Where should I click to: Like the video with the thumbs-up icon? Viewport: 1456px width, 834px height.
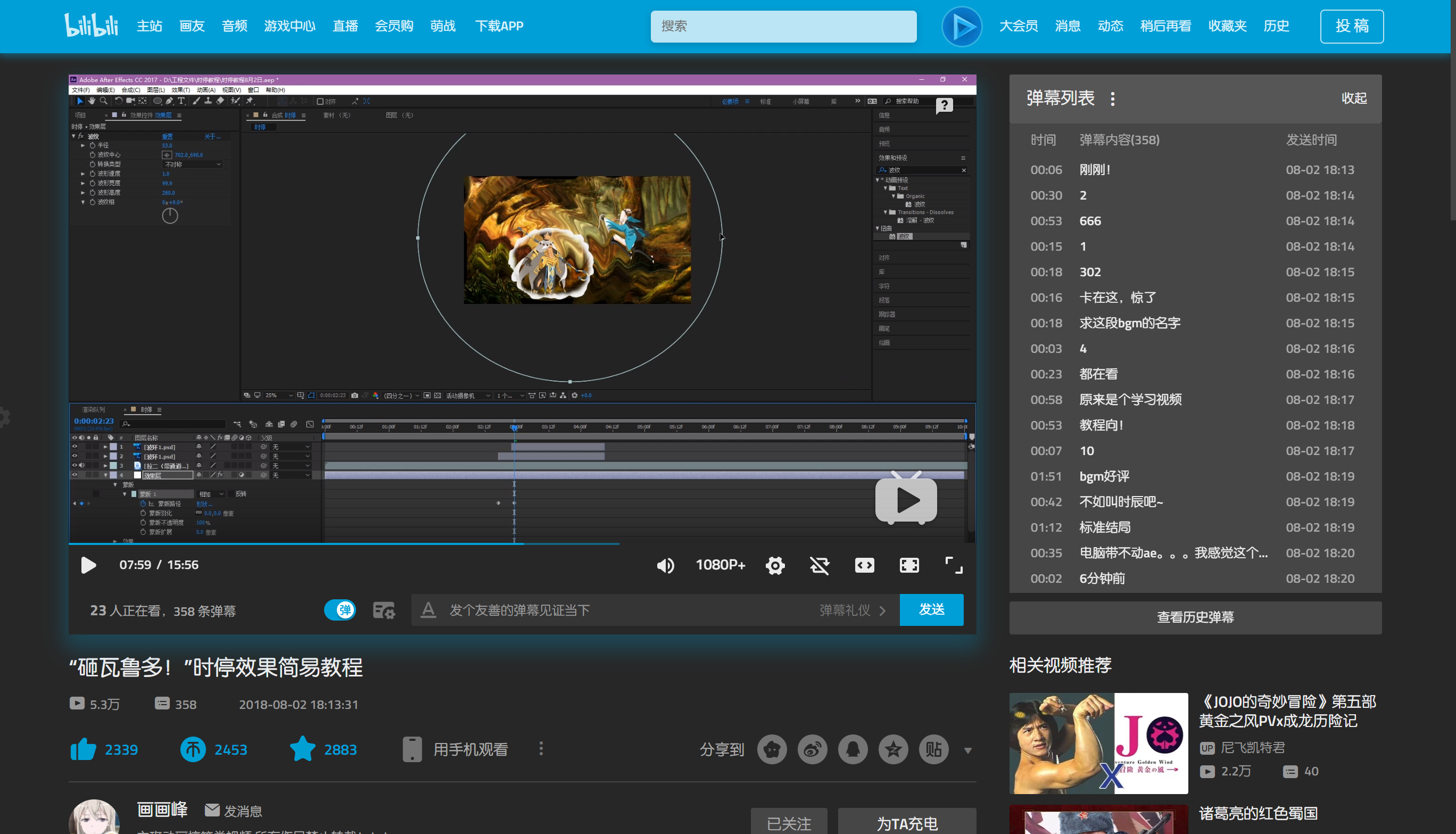(84, 749)
